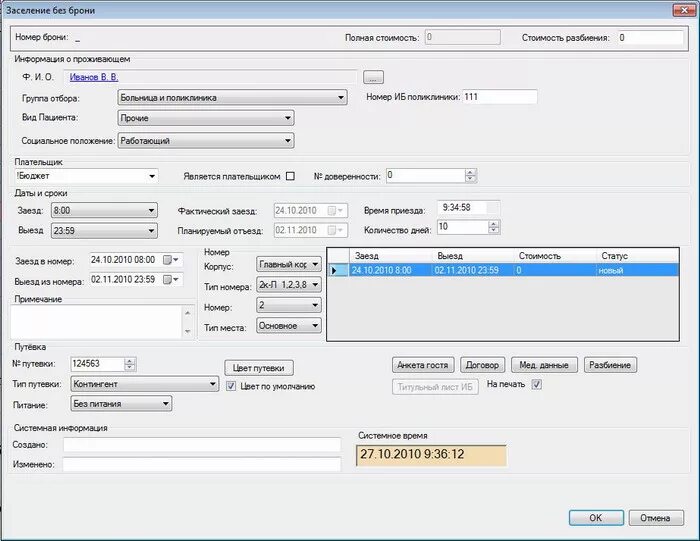Open the calendar for Заезд в номер
Viewport: 700px width, 541px height.
tap(171, 260)
